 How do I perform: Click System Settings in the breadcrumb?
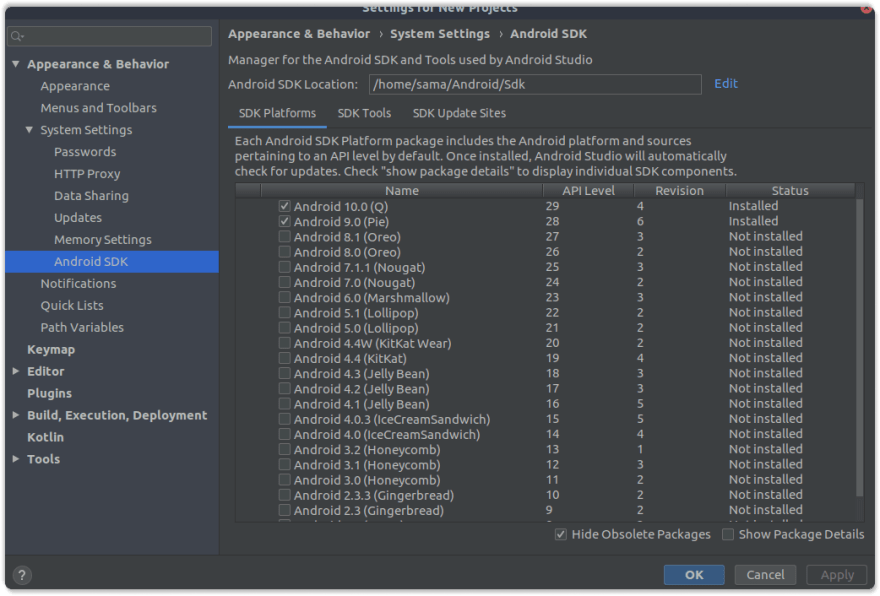(x=440, y=34)
